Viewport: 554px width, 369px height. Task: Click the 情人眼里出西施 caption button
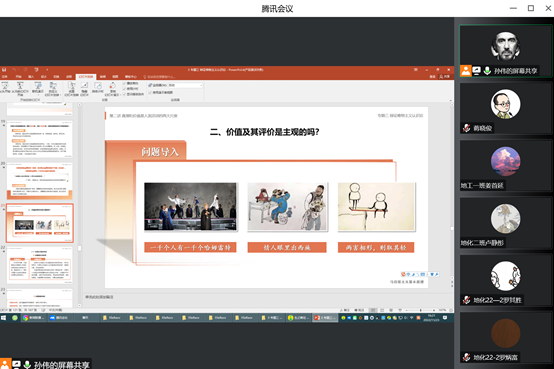[x=287, y=247]
